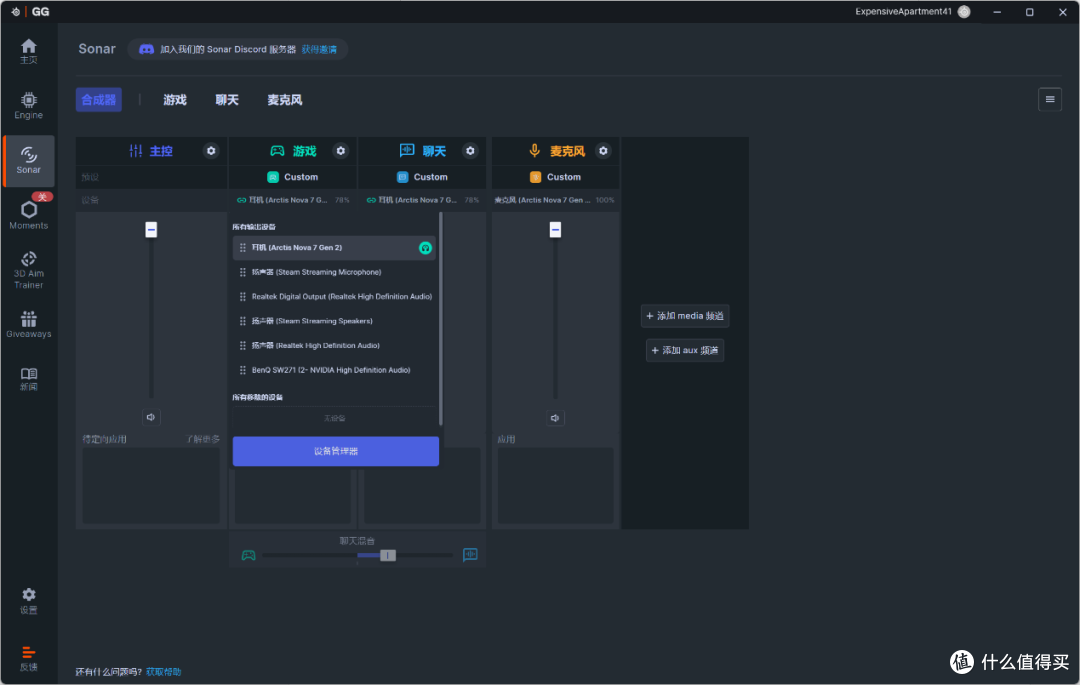This screenshot has height=685, width=1080.
Task: Open 设置 settings at sidebar bottom
Action: [28, 600]
